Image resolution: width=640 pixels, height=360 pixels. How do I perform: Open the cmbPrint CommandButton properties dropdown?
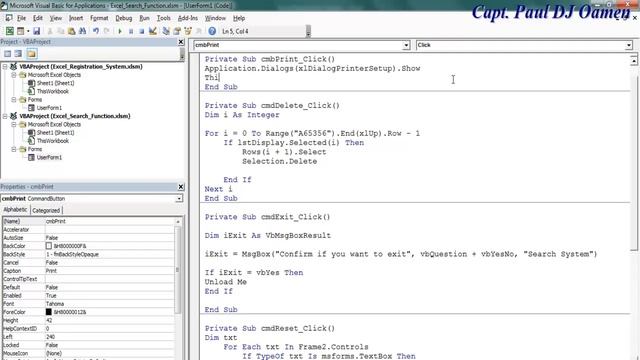coord(179,198)
